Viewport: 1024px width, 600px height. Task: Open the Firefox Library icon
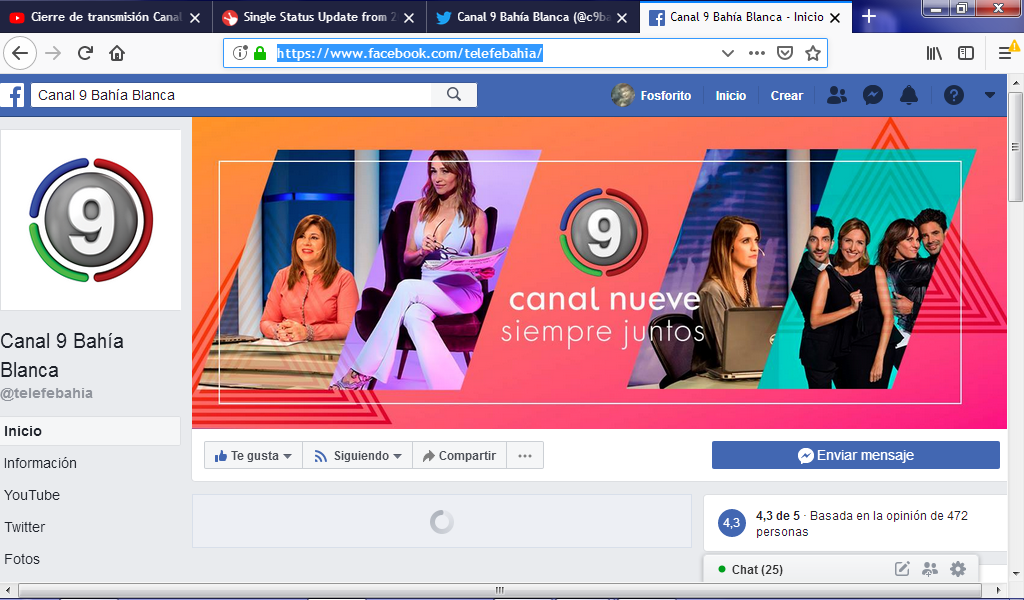(934, 54)
